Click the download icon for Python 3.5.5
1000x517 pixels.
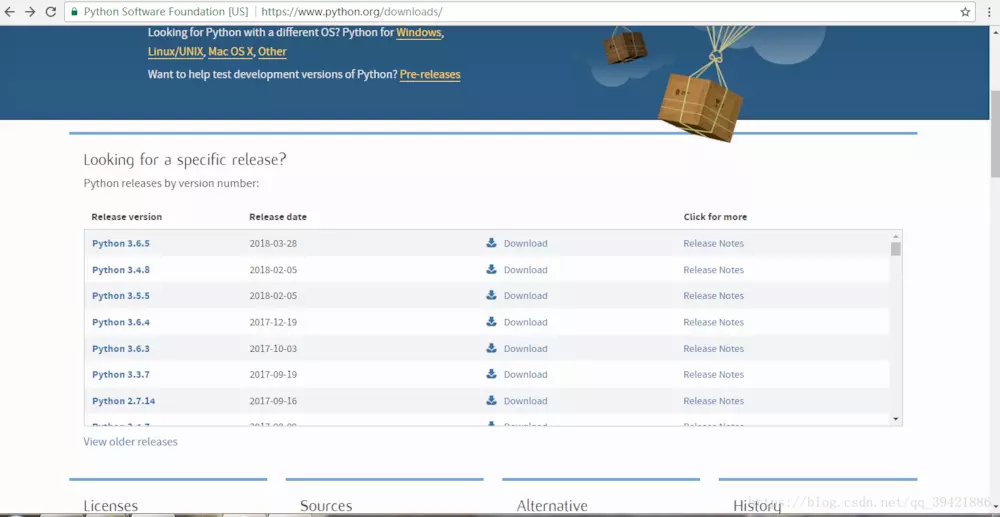[491, 295]
